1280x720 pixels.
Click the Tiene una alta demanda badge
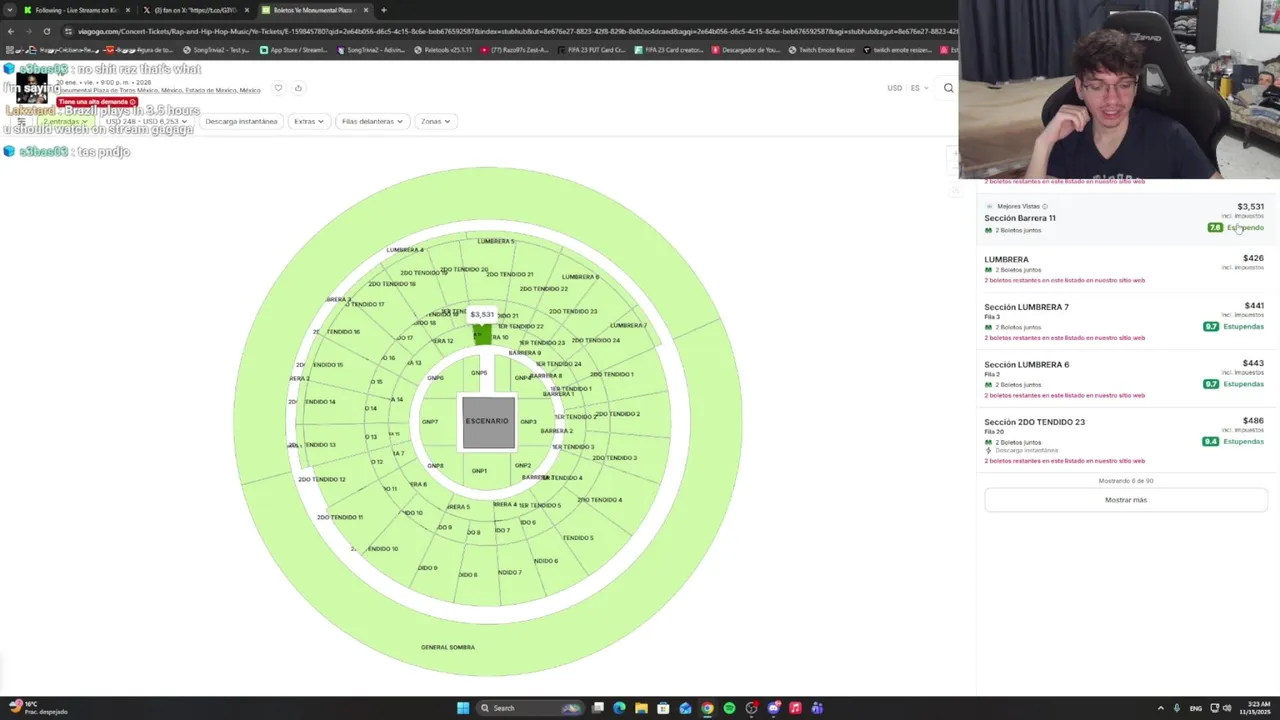(97, 102)
